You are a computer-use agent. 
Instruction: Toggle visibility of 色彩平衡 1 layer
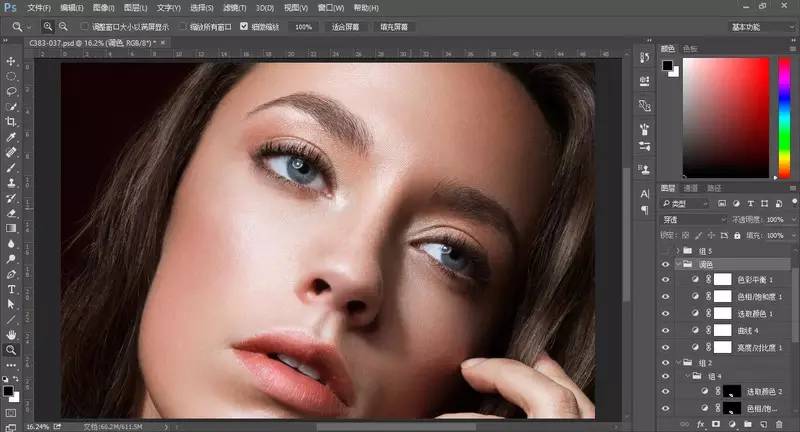(x=666, y=281)
